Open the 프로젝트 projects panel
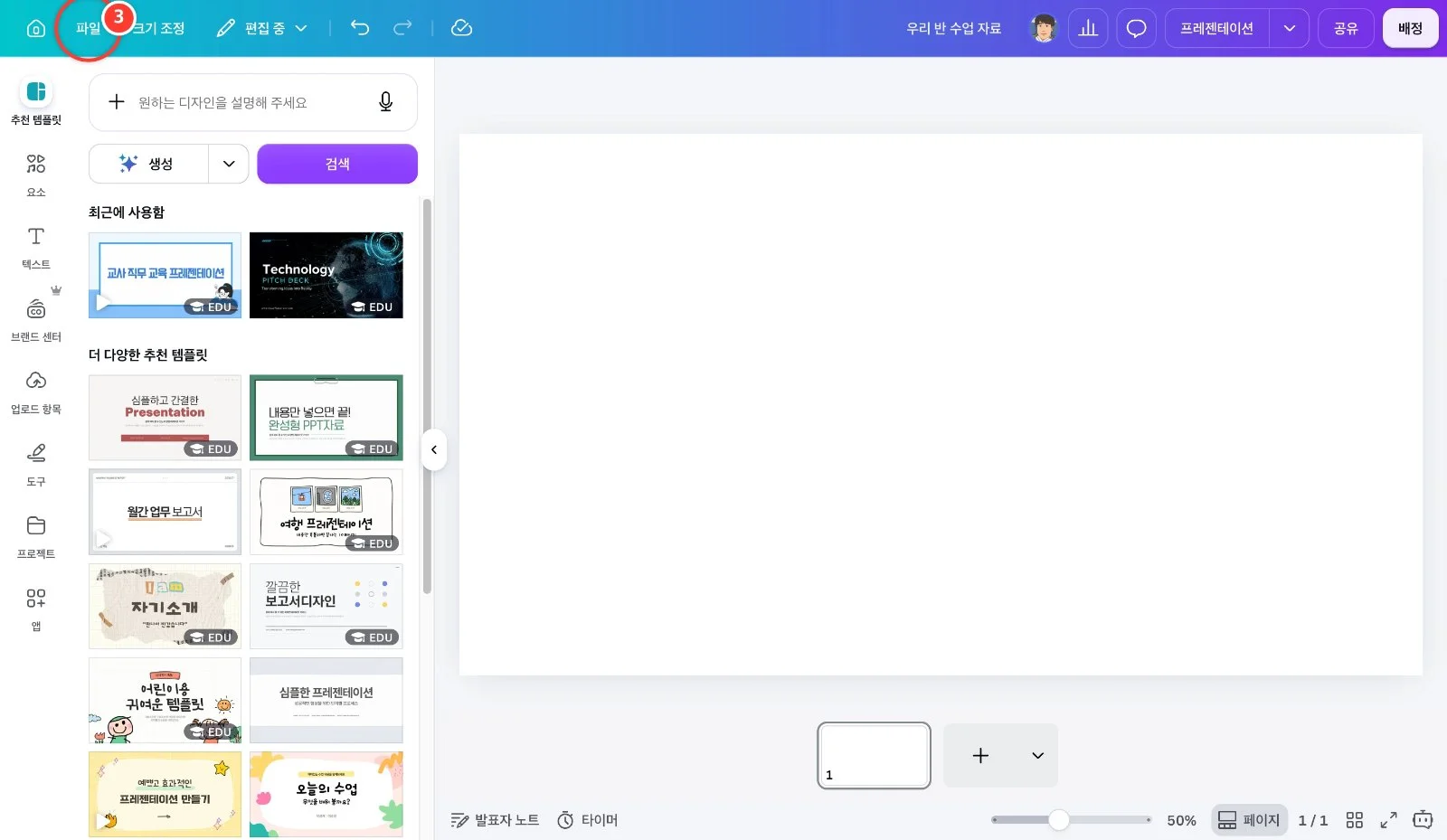The image size is (1447, 840). pyautogui.click(x=36, y=536)
